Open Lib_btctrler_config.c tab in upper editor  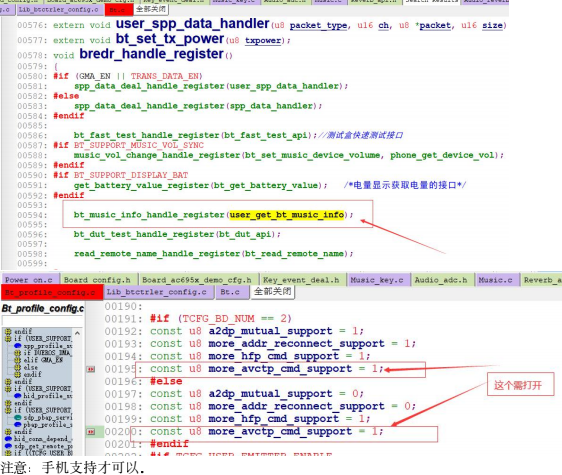[x=59, y=10]
